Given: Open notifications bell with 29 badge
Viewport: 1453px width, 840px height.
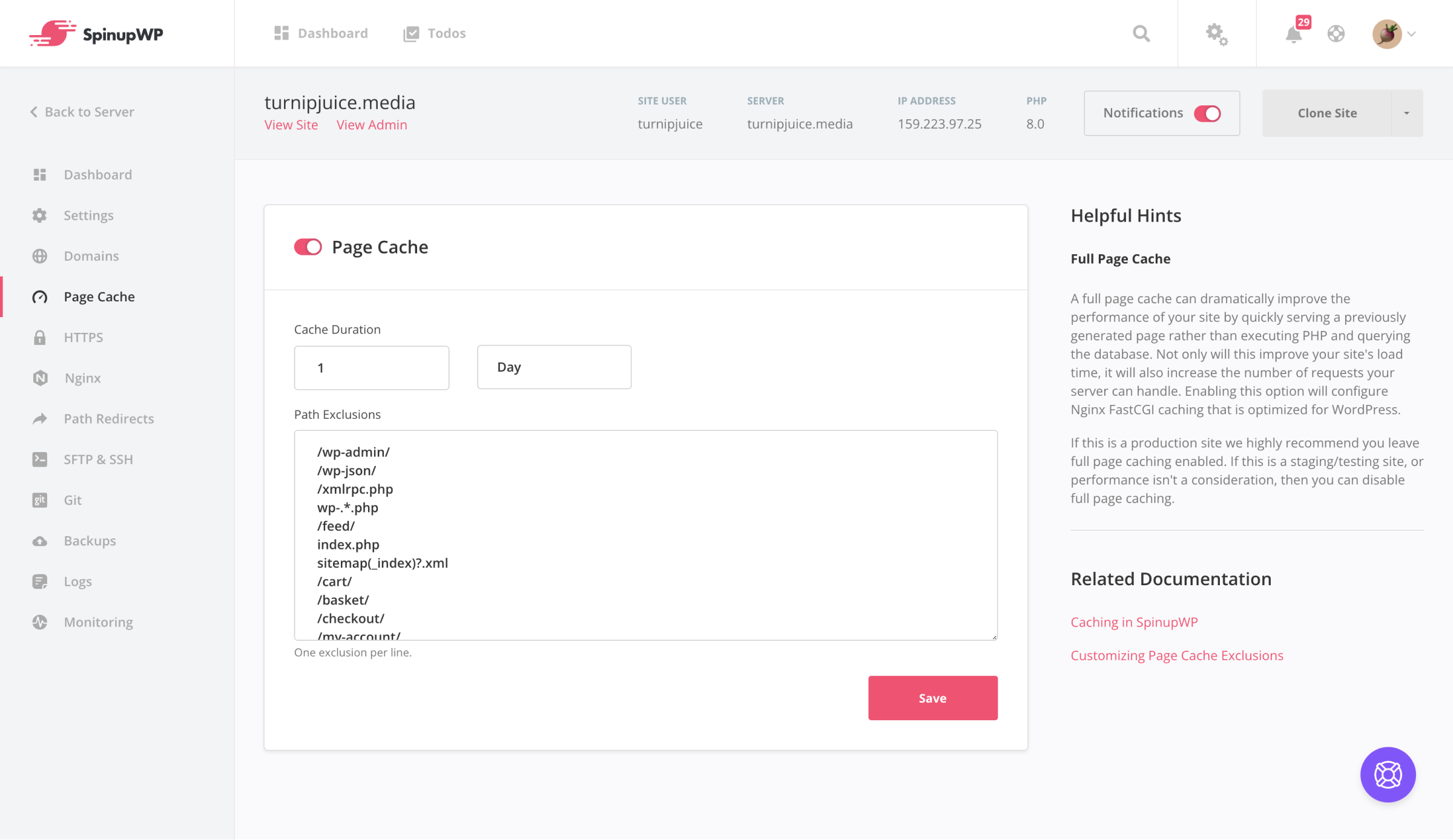Looking at the screenshot, I should point(1294,33).
